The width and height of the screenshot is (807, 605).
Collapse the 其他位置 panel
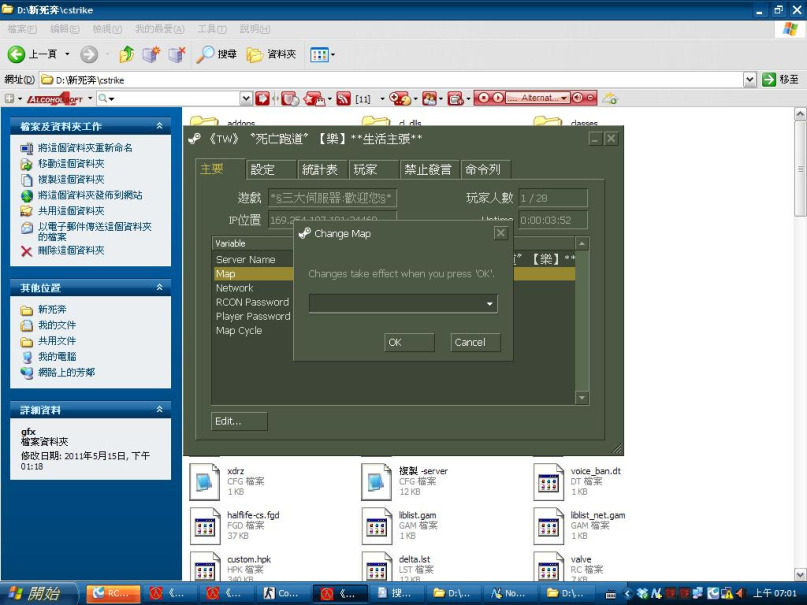(160, 287)
